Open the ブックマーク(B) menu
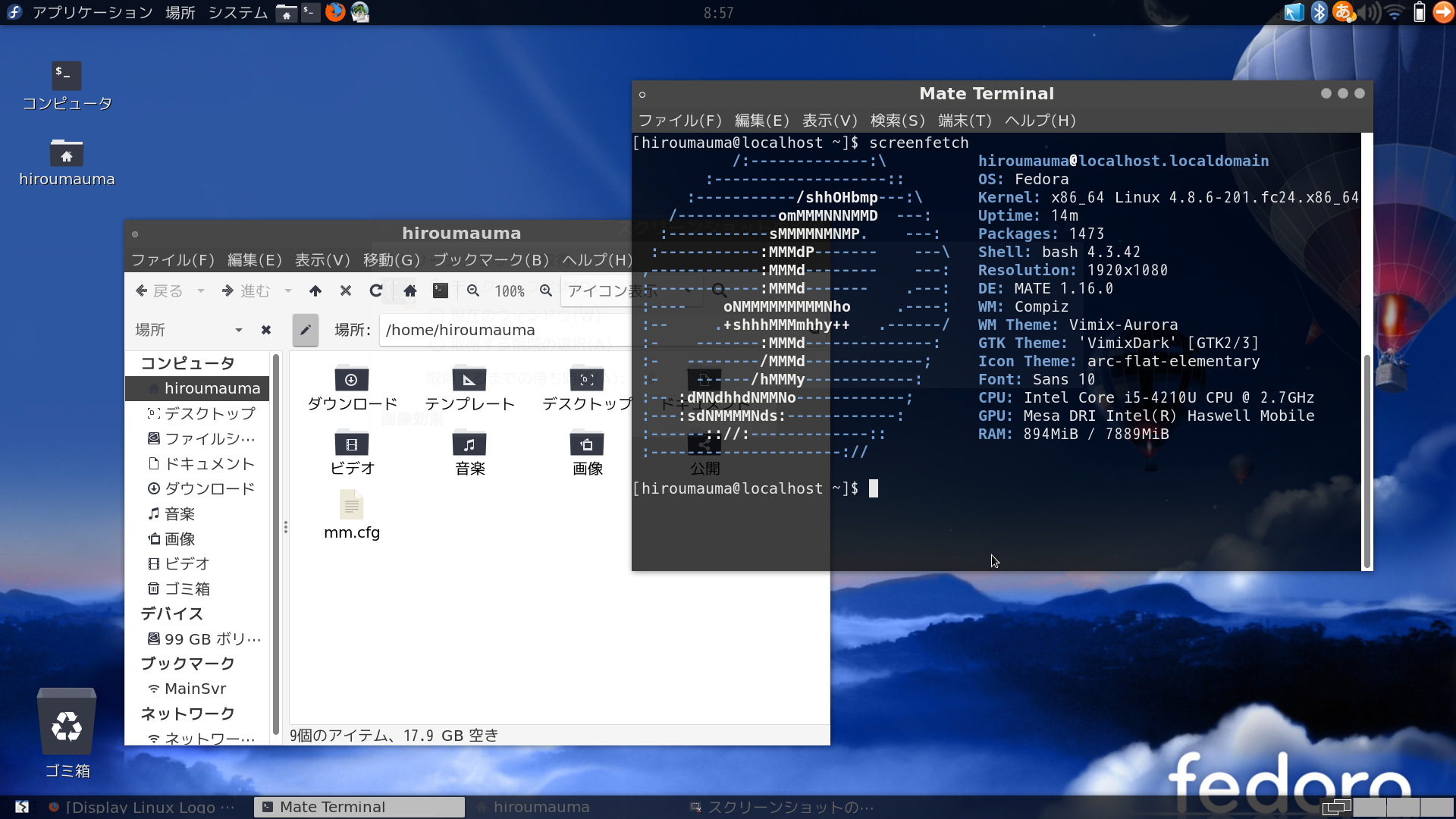1456x819 pixels. pos(491,260)
